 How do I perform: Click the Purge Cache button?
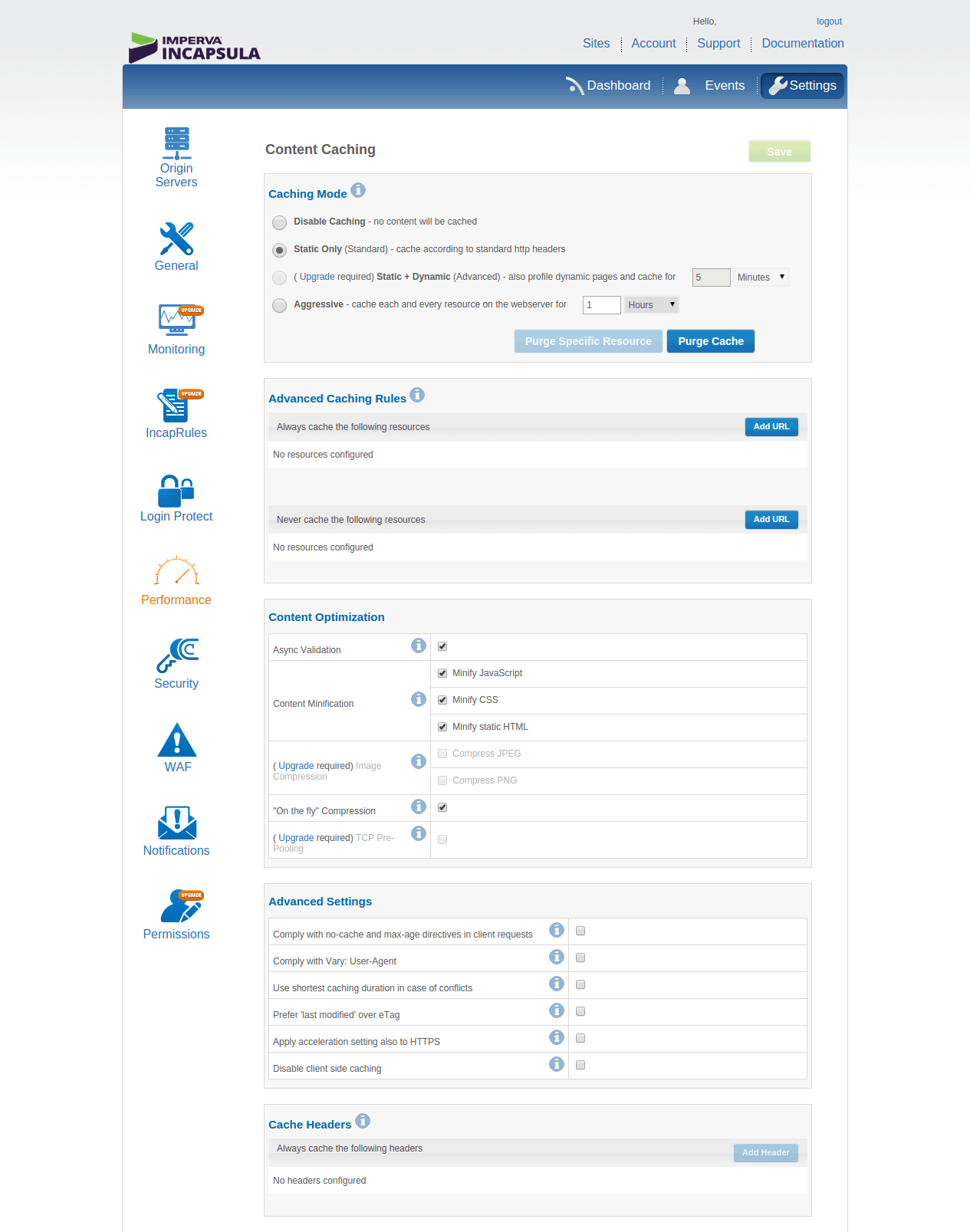(710, 341)
